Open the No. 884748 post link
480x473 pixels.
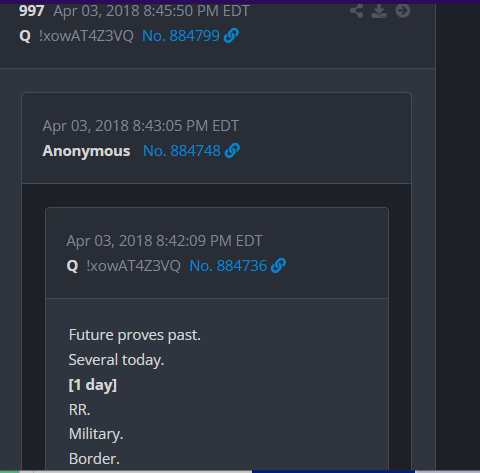182,151
